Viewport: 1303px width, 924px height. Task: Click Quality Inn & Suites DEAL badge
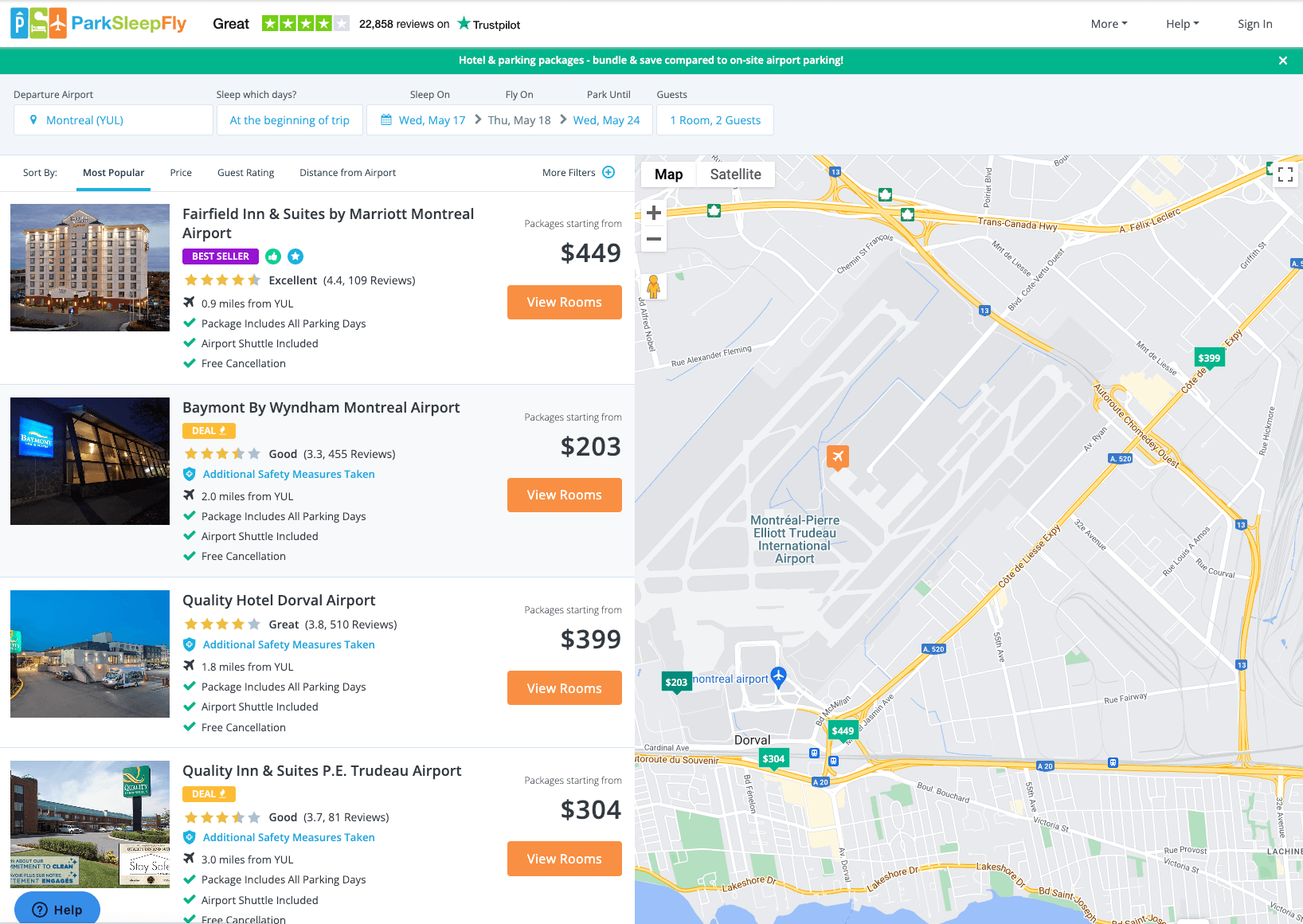[x=209, y=794]
